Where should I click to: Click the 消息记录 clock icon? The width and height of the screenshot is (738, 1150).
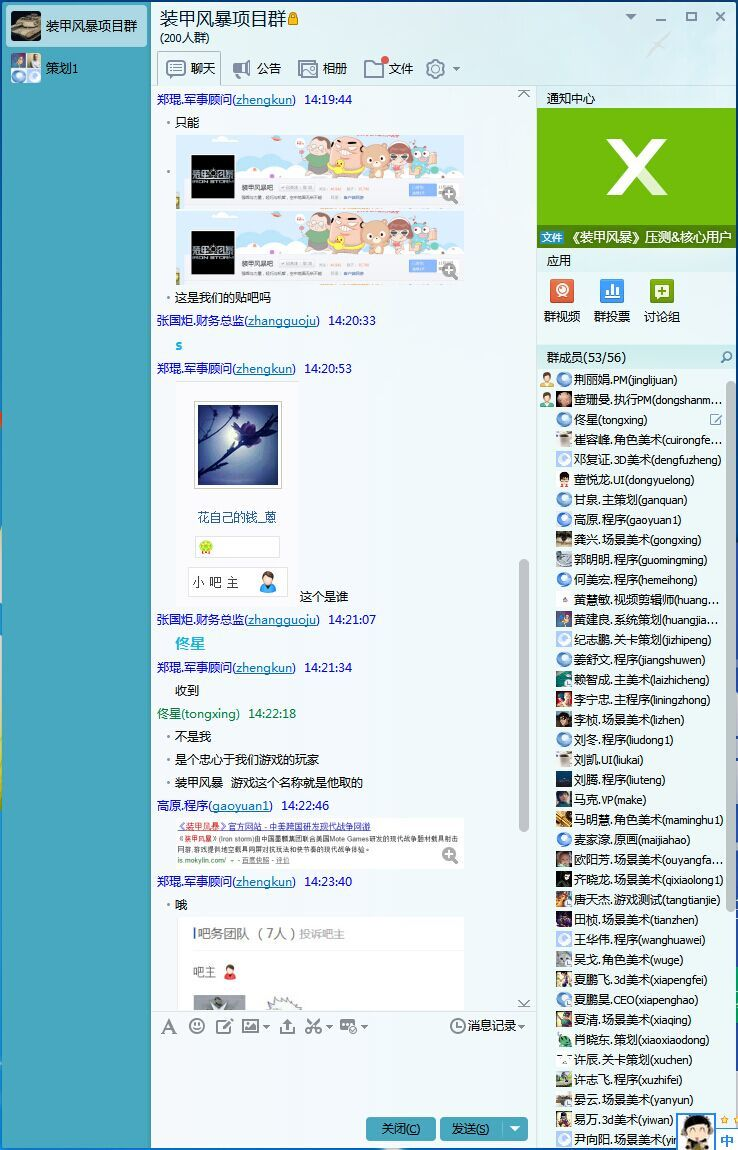coord(457,1026)
